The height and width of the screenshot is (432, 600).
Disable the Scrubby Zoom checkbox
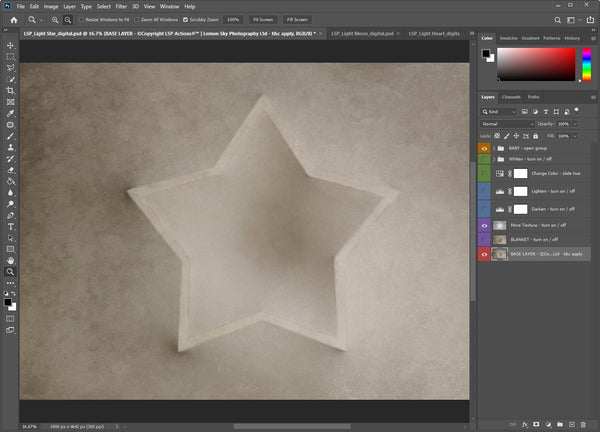(x=185, y=19)
